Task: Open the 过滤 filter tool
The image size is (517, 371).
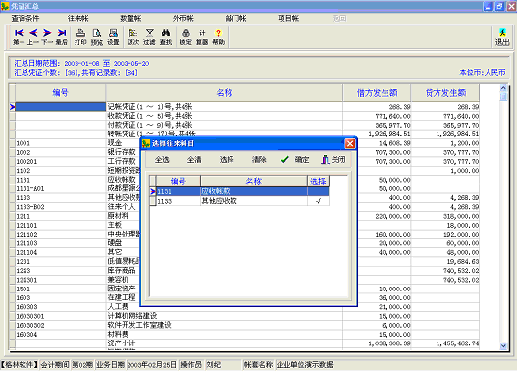Action: pos(149,37)
